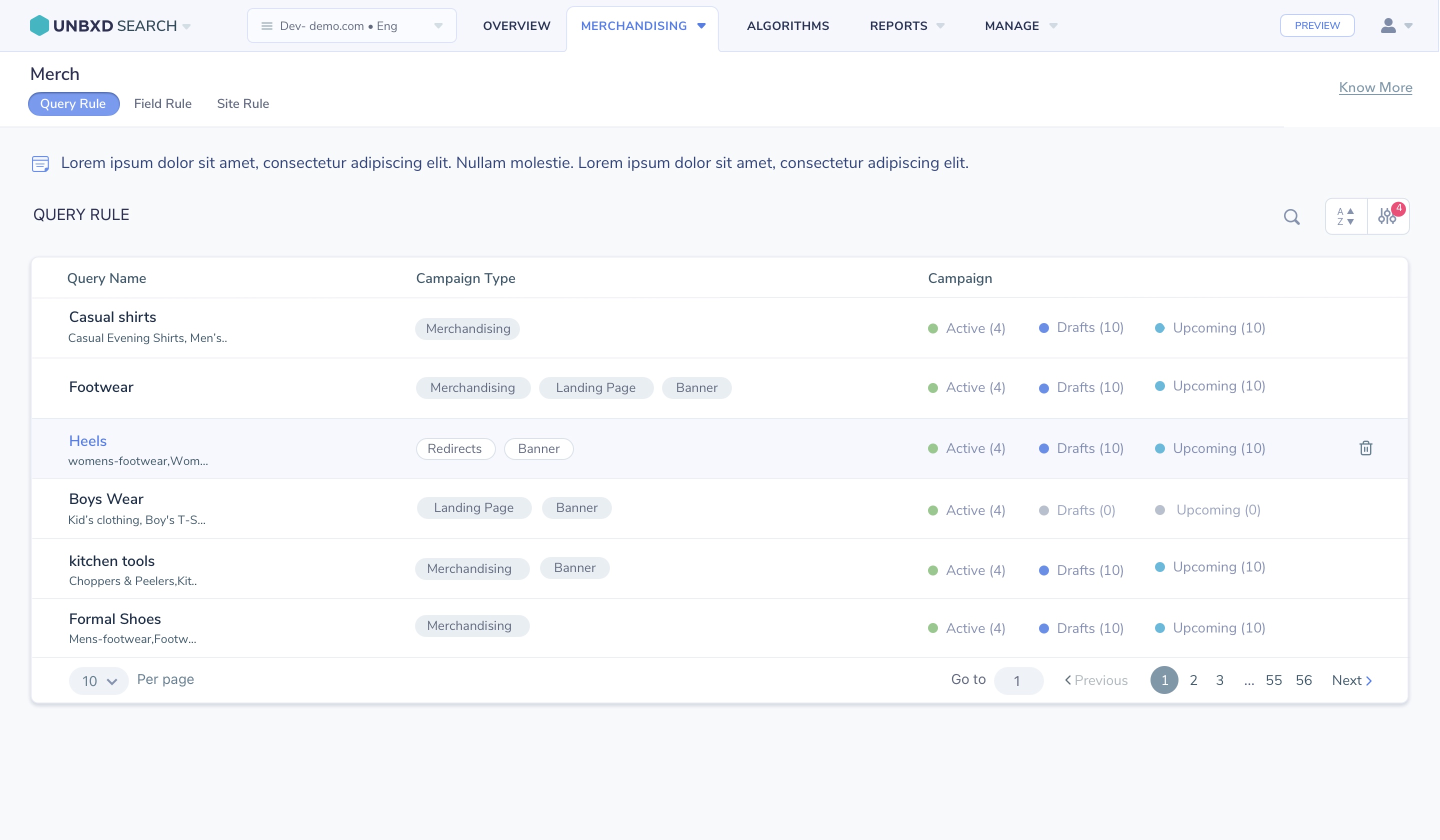Screen dimensions: 1440x840
Task: Open the Manage tab
Action: click(1012, 25)
